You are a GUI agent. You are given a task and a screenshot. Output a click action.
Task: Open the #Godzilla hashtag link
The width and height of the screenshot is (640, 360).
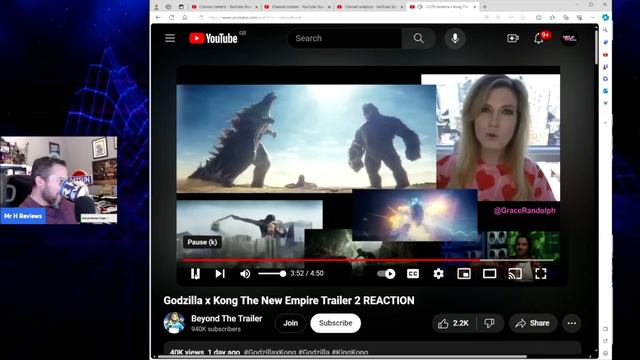pos(313,352)
